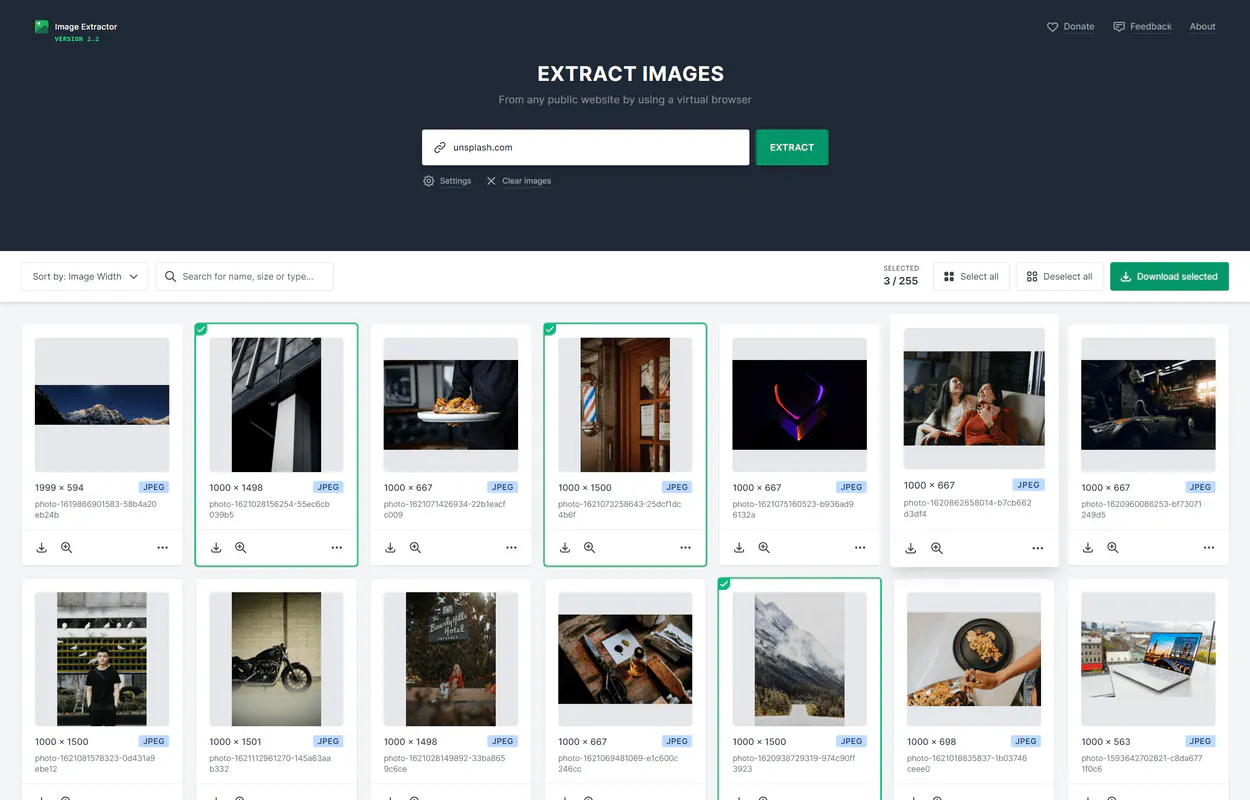
Task: Select the motorcycle thumbnail
Action: pos(276,659)
